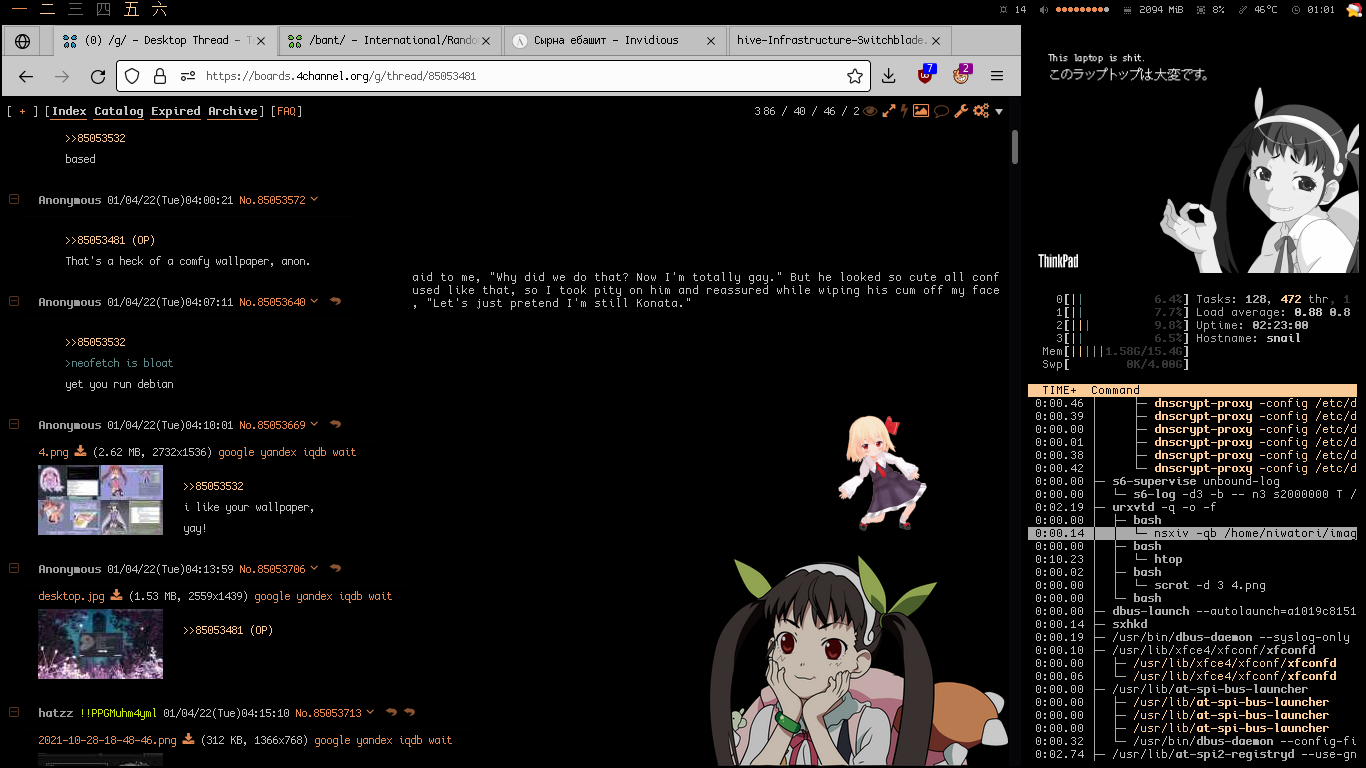Screen dimensions: 1366x768
Task: Toggle the lightning bolt thread-updater icon
Action: pyautogui.click(x=904, y=111)
